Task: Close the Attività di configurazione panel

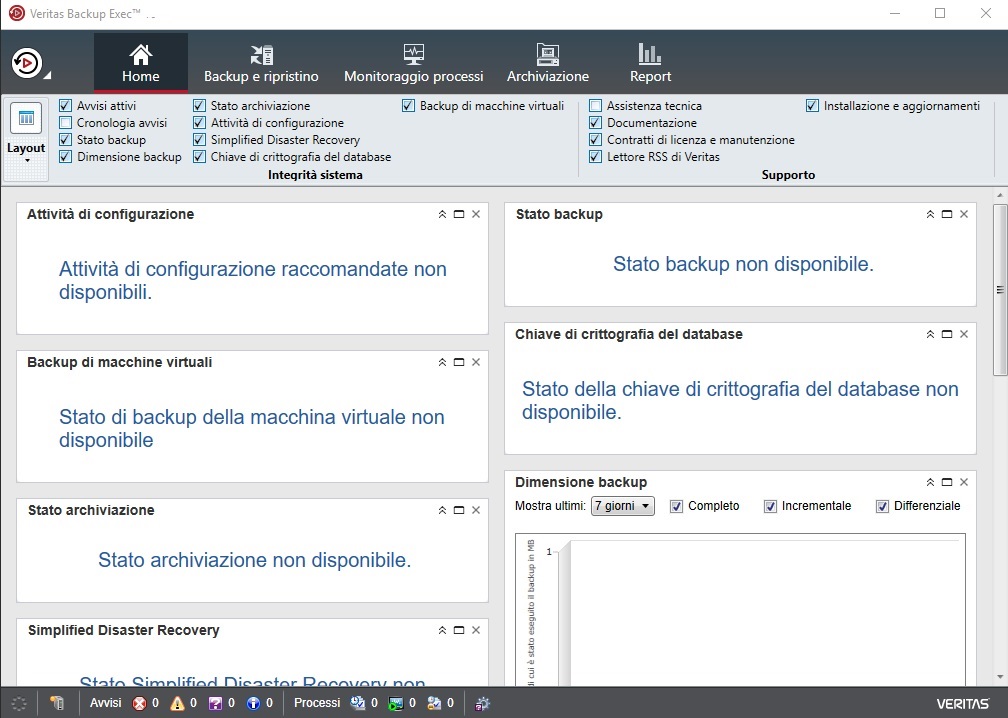Action: [476, 214]
